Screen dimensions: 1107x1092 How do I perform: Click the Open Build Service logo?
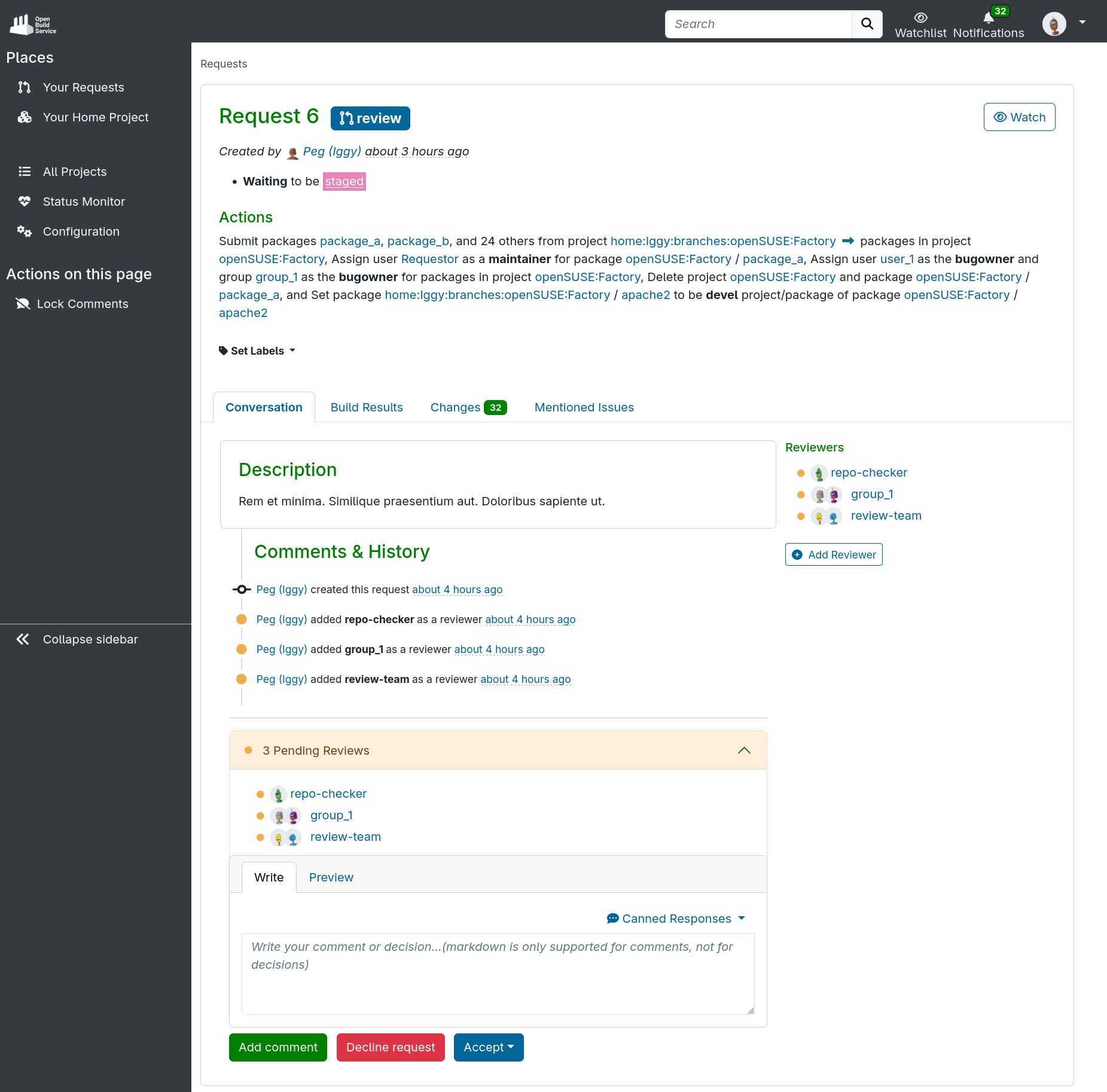pos(33,24)
